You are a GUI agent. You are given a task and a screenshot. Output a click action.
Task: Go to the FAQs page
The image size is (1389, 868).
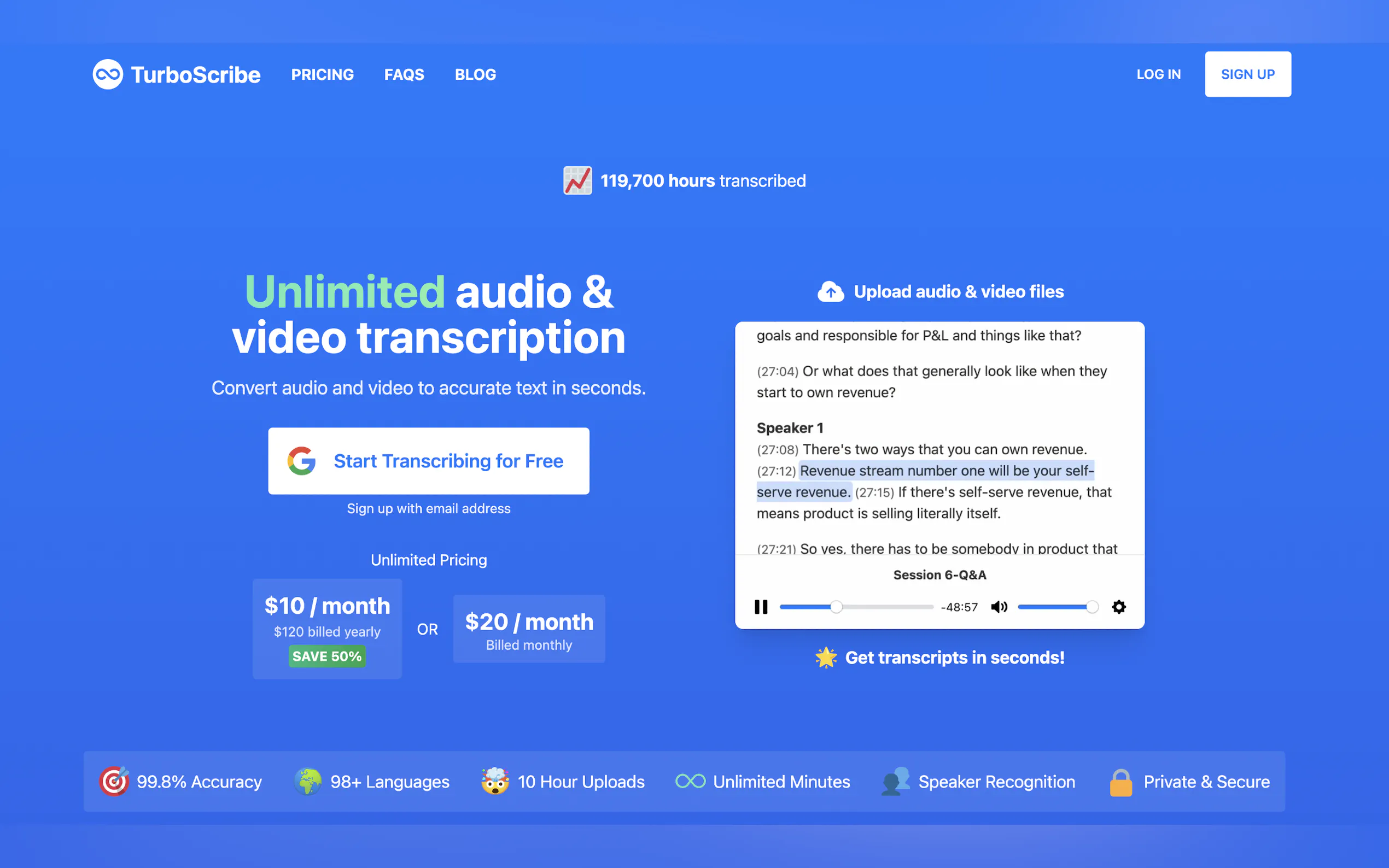[x=404, y=75]
